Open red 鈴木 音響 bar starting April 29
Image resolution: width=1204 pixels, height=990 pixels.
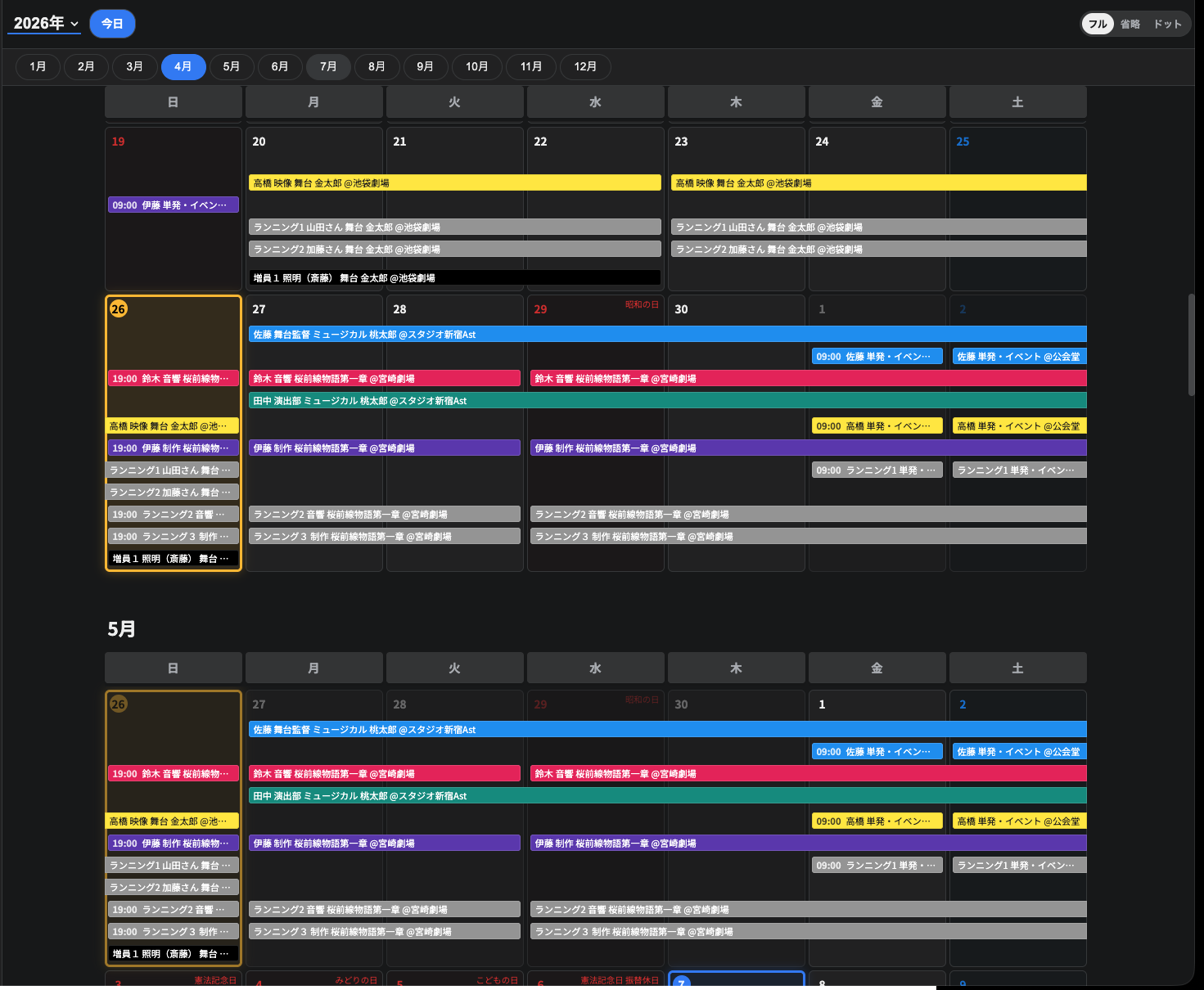click(x=809, y=378)
